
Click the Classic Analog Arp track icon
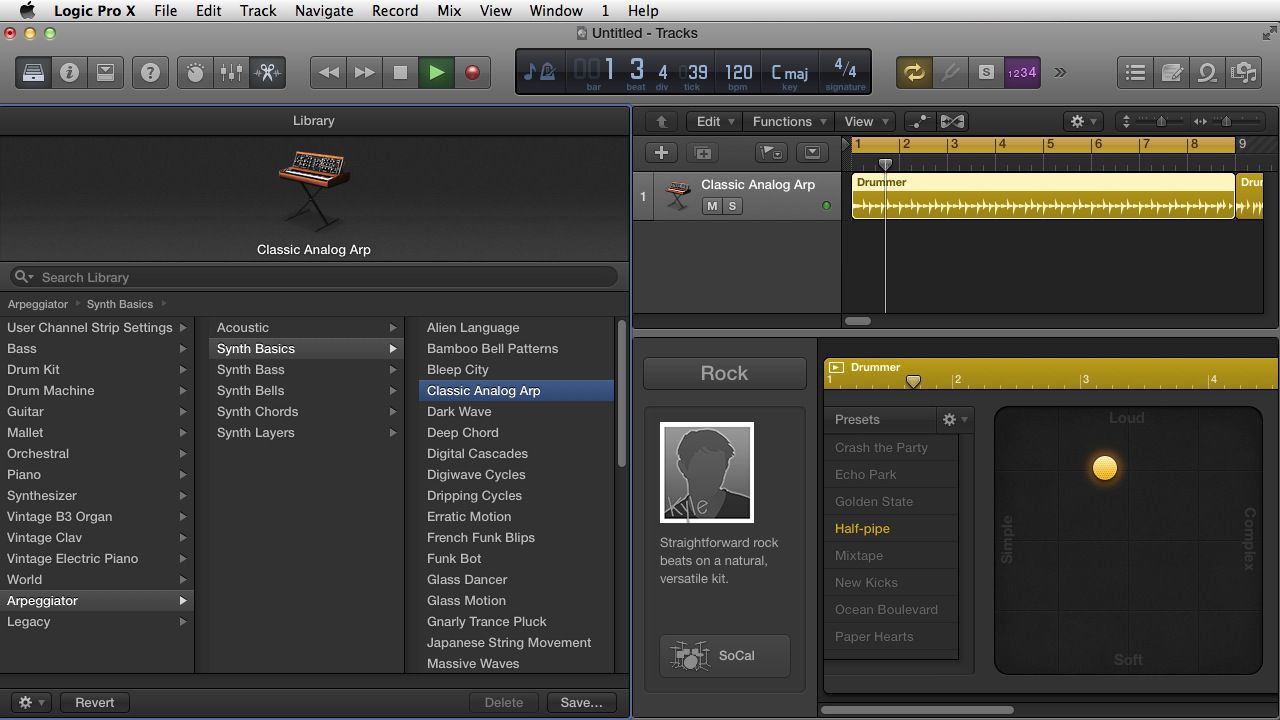click(678, 195)
